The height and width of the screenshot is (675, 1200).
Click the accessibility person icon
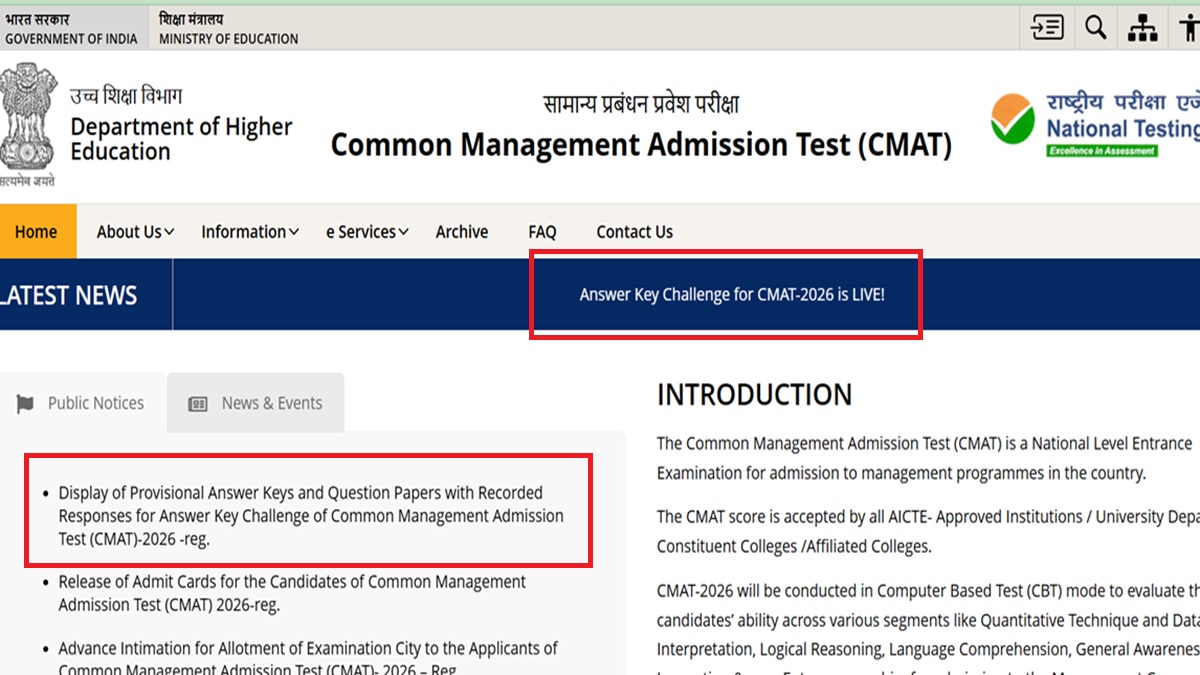coord(1188,28)
